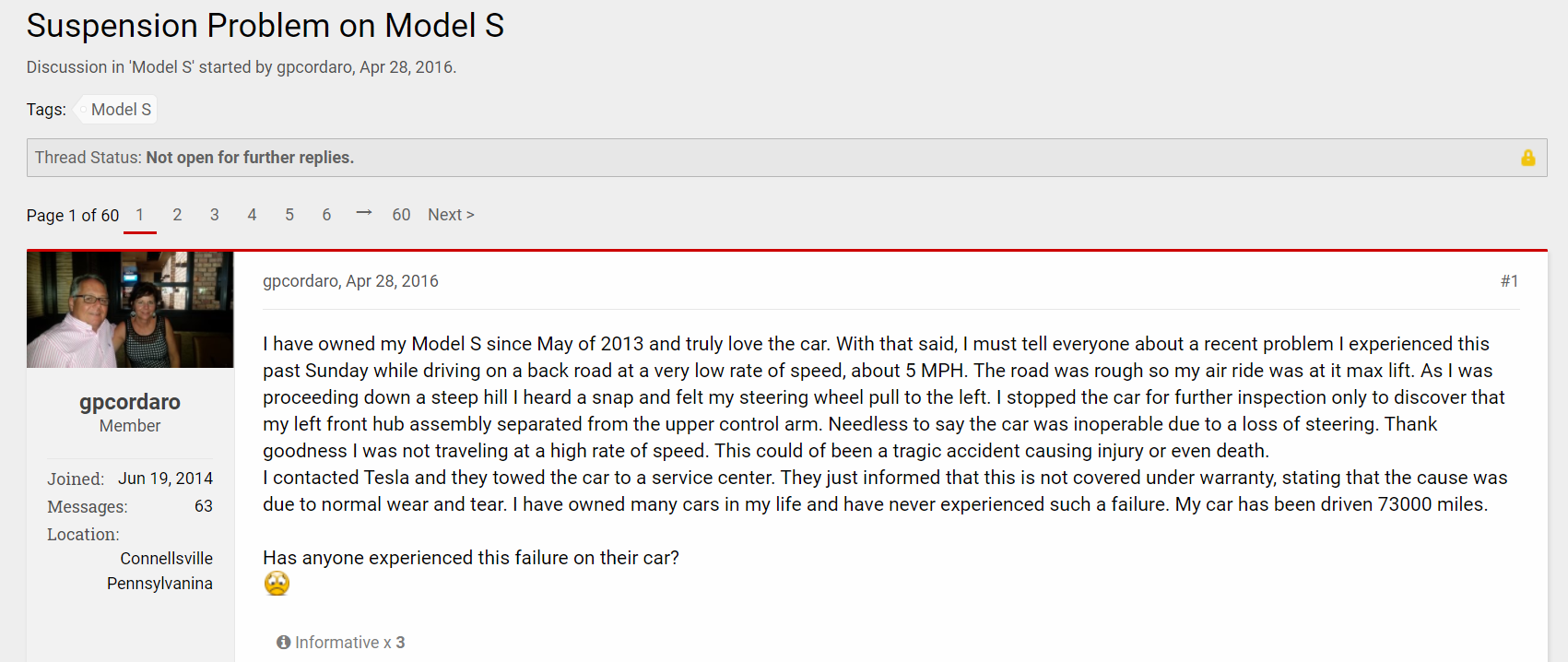
Task: Go to page 6
Action: coord(326,215)
